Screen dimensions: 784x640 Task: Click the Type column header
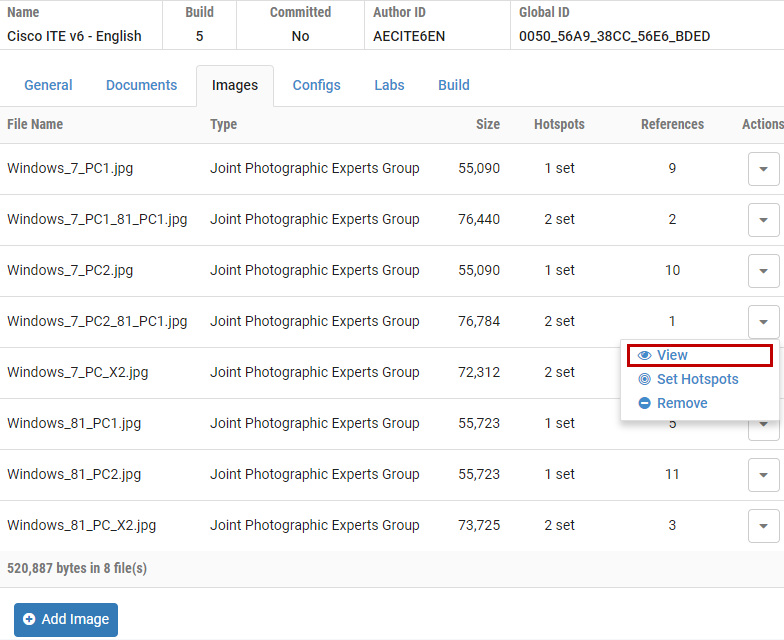coord(224,124)
